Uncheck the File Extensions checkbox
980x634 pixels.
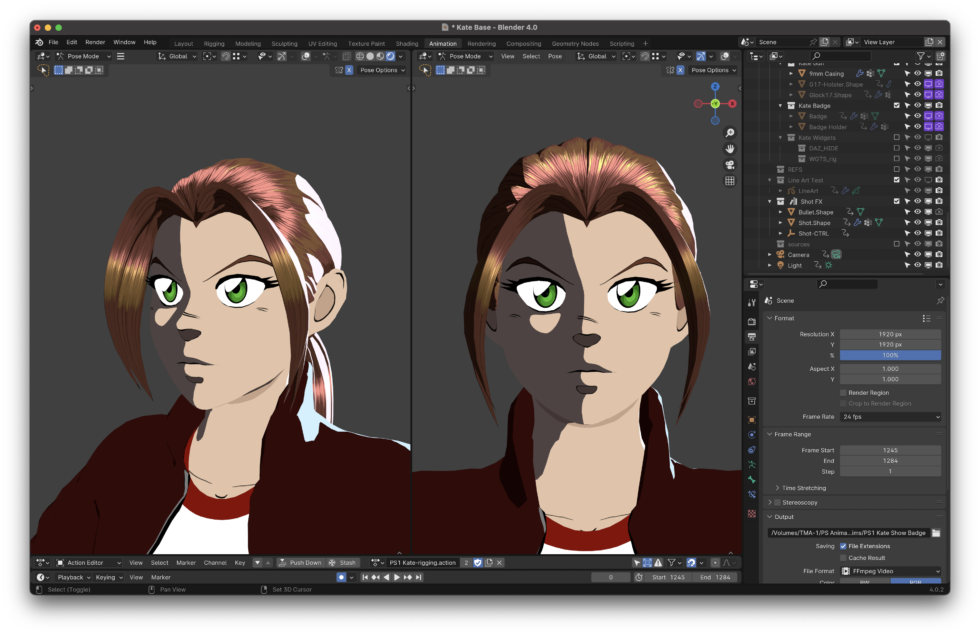coord(843,546)
